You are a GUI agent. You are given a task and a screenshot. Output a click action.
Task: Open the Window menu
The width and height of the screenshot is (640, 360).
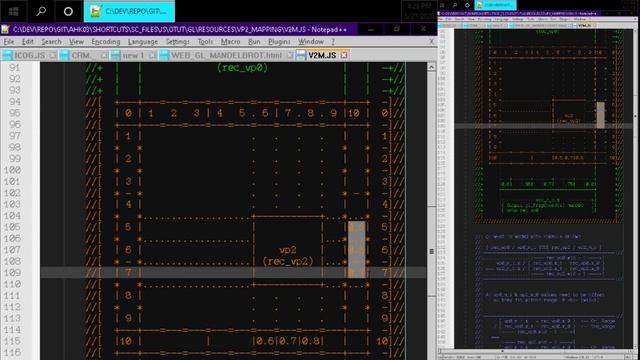(x=311, y=42)
